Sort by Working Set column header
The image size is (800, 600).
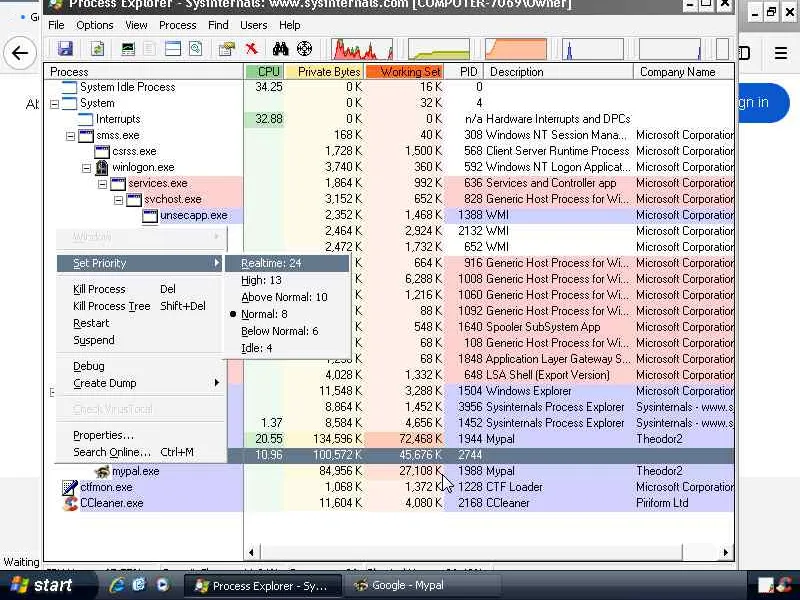tap(405, 72)
